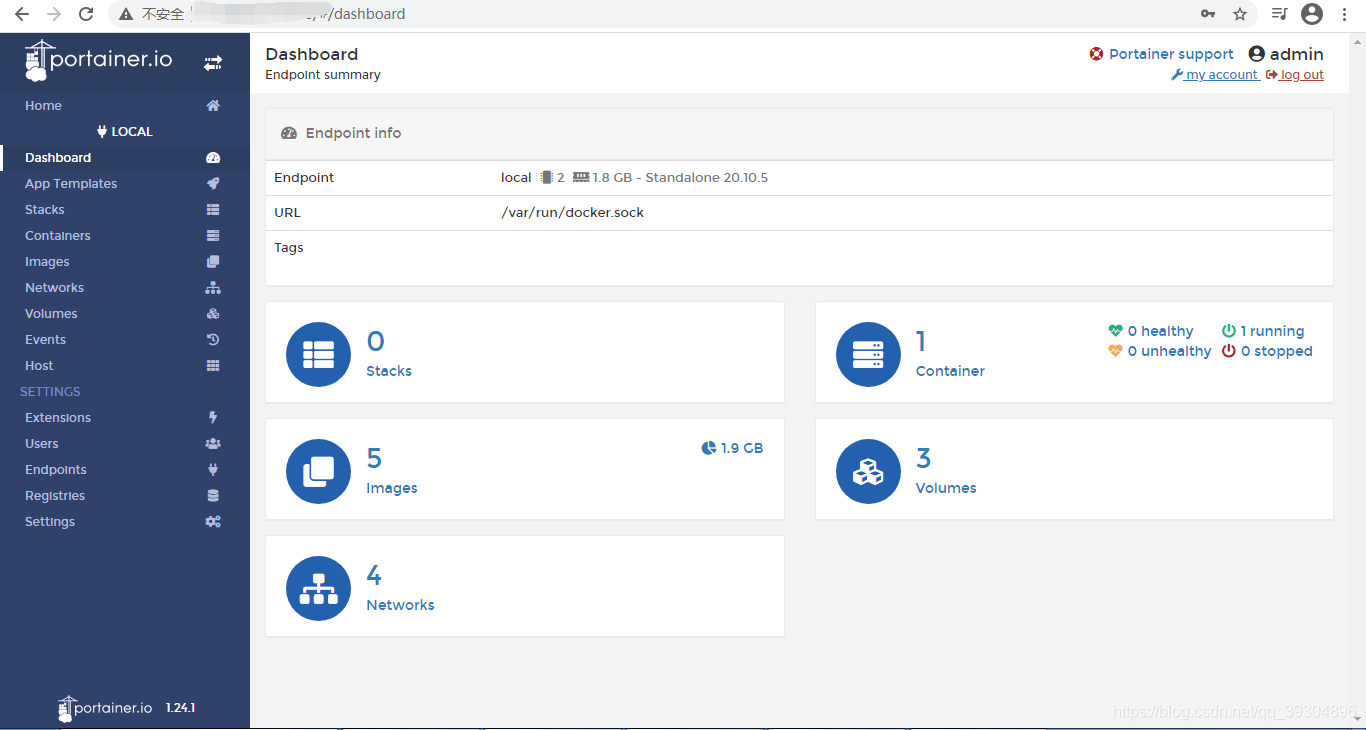Click the browser address bar

[x=650, y=14]
